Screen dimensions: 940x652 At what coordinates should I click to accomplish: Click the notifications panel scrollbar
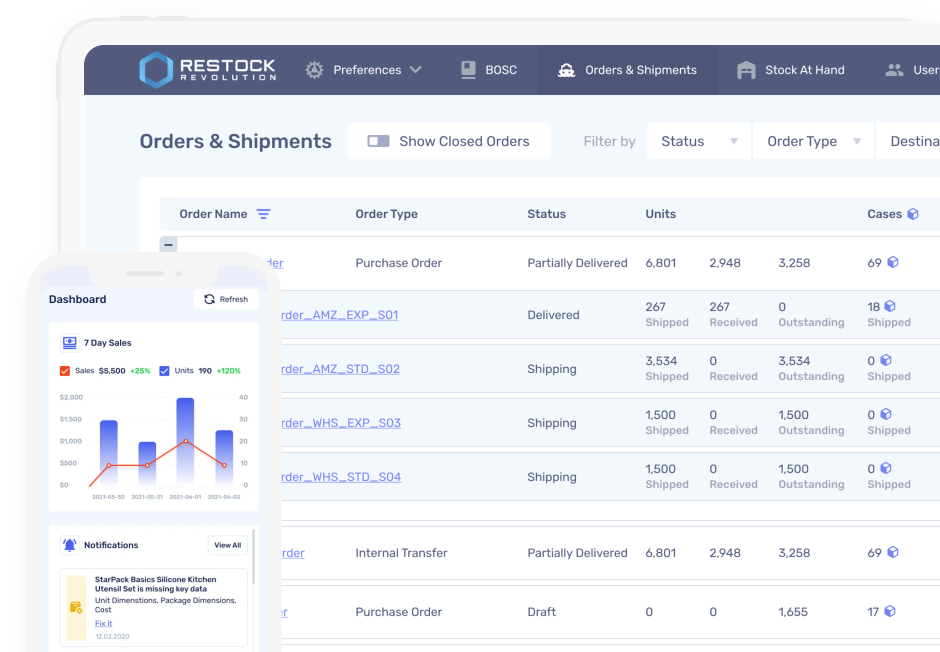[254, 556]
